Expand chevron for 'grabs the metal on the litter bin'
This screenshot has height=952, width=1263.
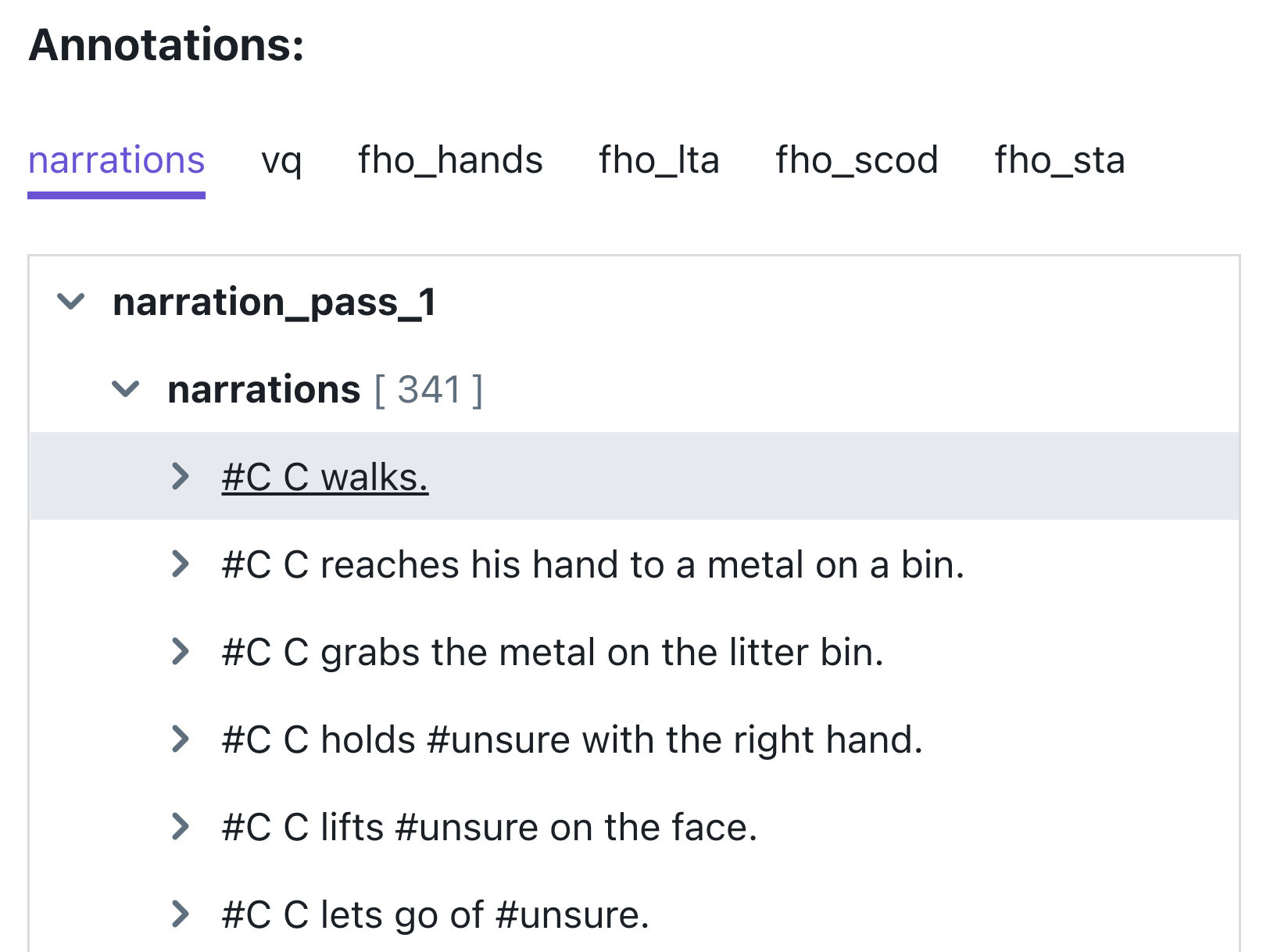click(181, 651)
